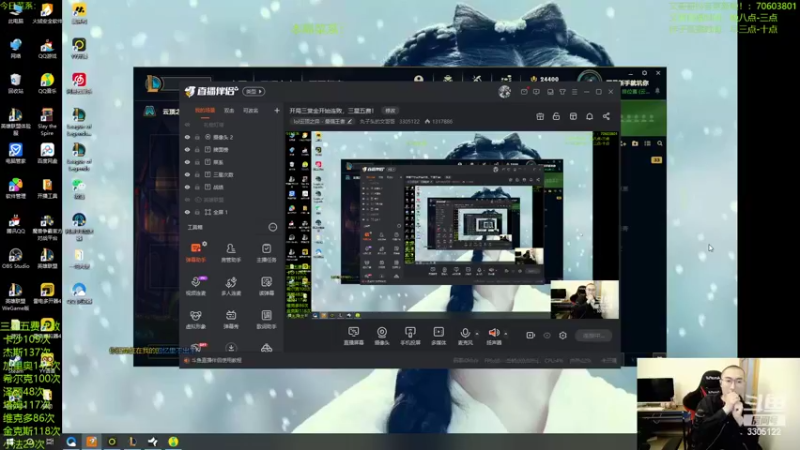This screenshot has height=450, width=800.
Task: Toggle lock on 全屏 1 source
Action: point(197,212)
